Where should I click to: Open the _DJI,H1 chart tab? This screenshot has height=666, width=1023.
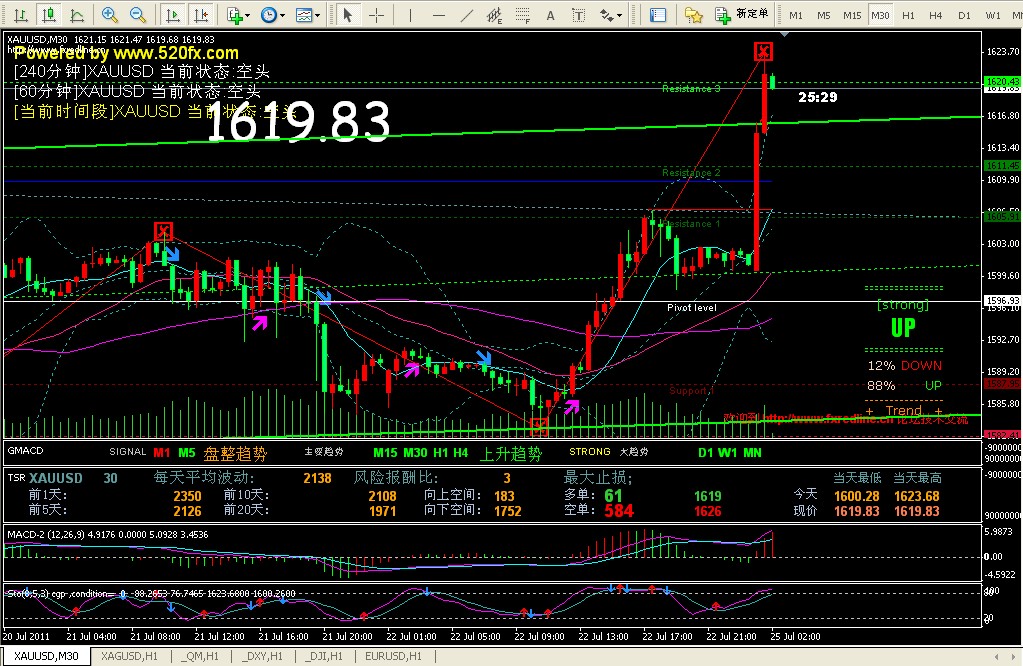(324, 656)
